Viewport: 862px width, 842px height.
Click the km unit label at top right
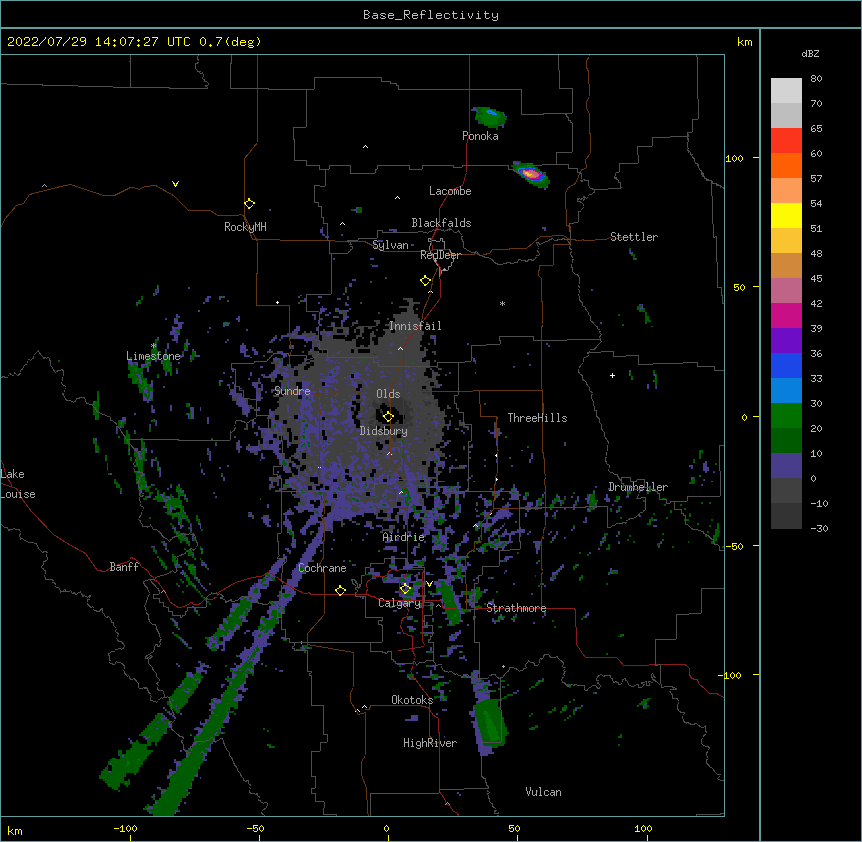[x=745, y=42]
